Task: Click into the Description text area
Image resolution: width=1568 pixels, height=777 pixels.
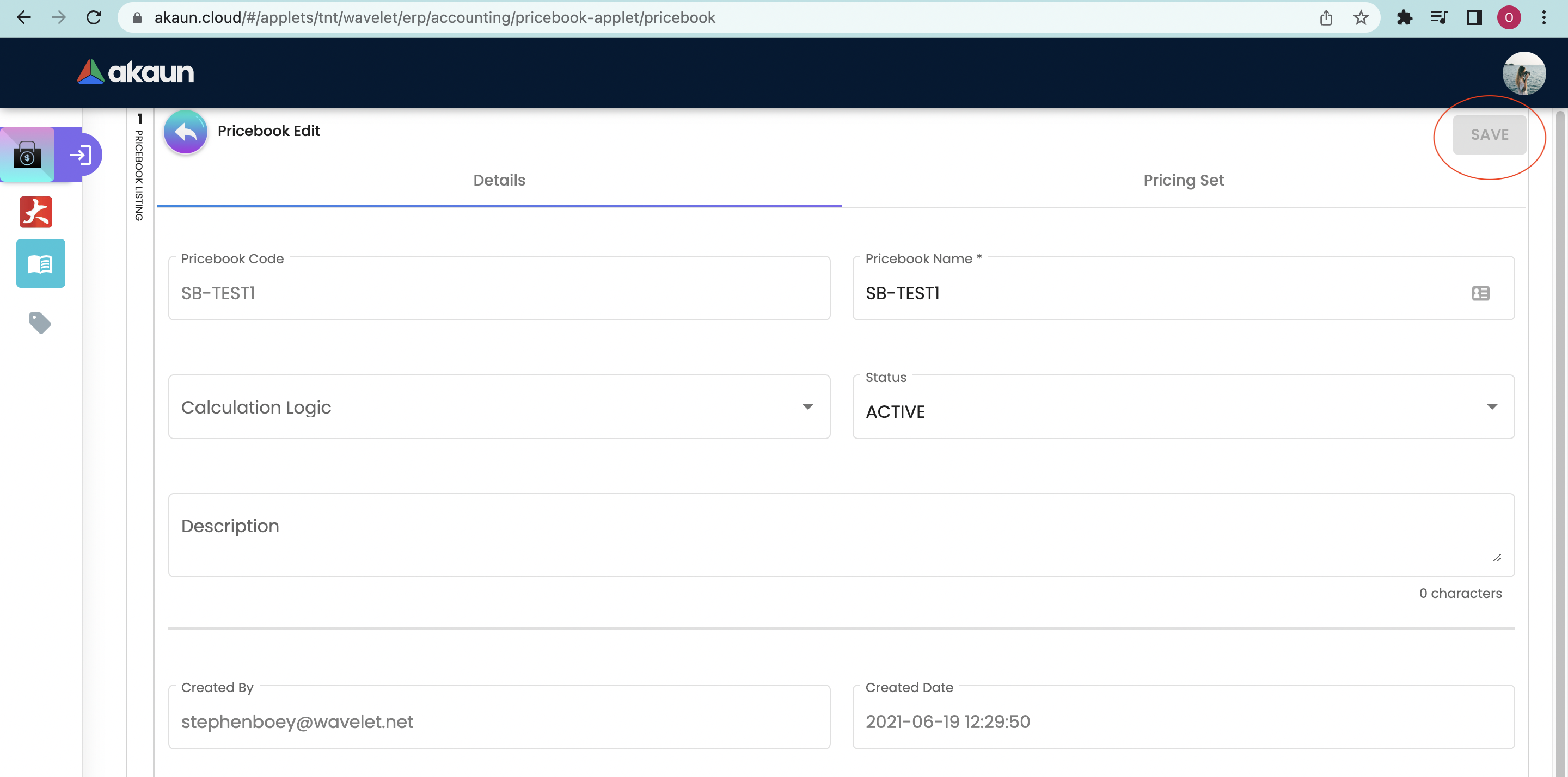Action: [840, 534]
